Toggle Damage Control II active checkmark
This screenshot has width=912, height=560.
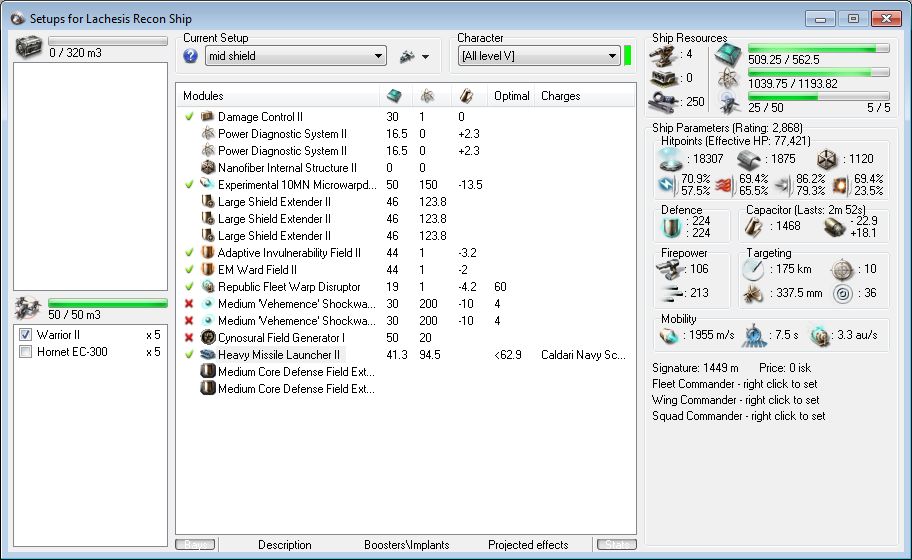(x=188, y=116)
